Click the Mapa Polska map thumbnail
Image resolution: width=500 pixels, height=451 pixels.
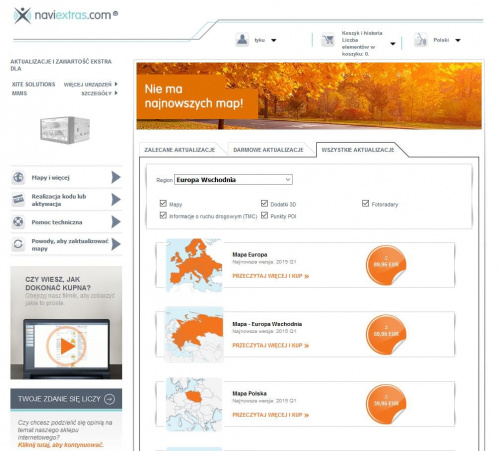click(194, 404)
